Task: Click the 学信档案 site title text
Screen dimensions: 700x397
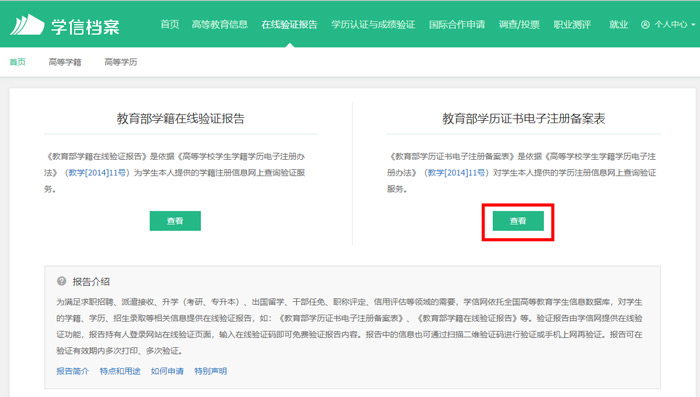Action: point(85,27)
